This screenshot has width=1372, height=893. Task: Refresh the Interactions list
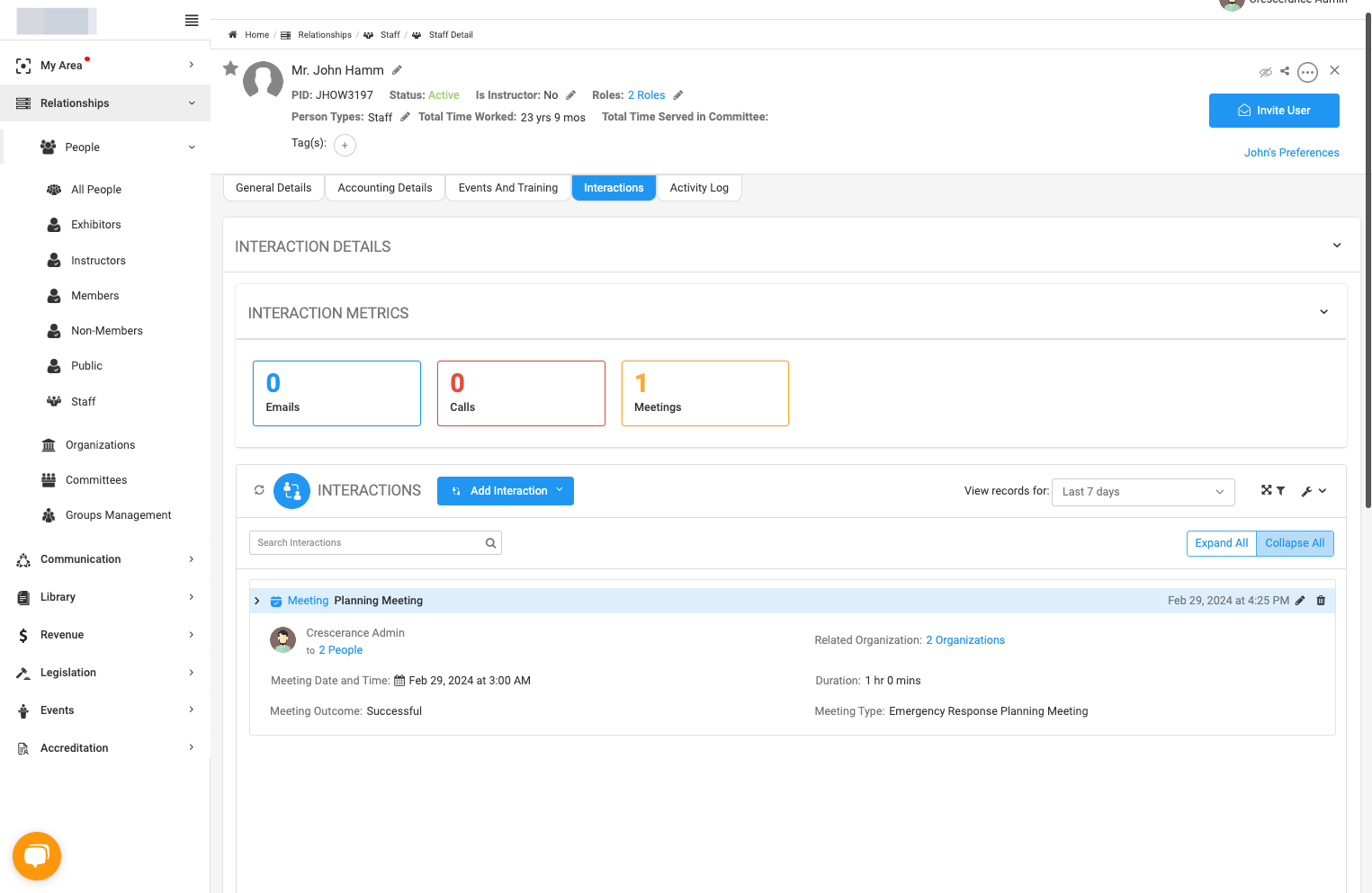click(x=259, y=490)
